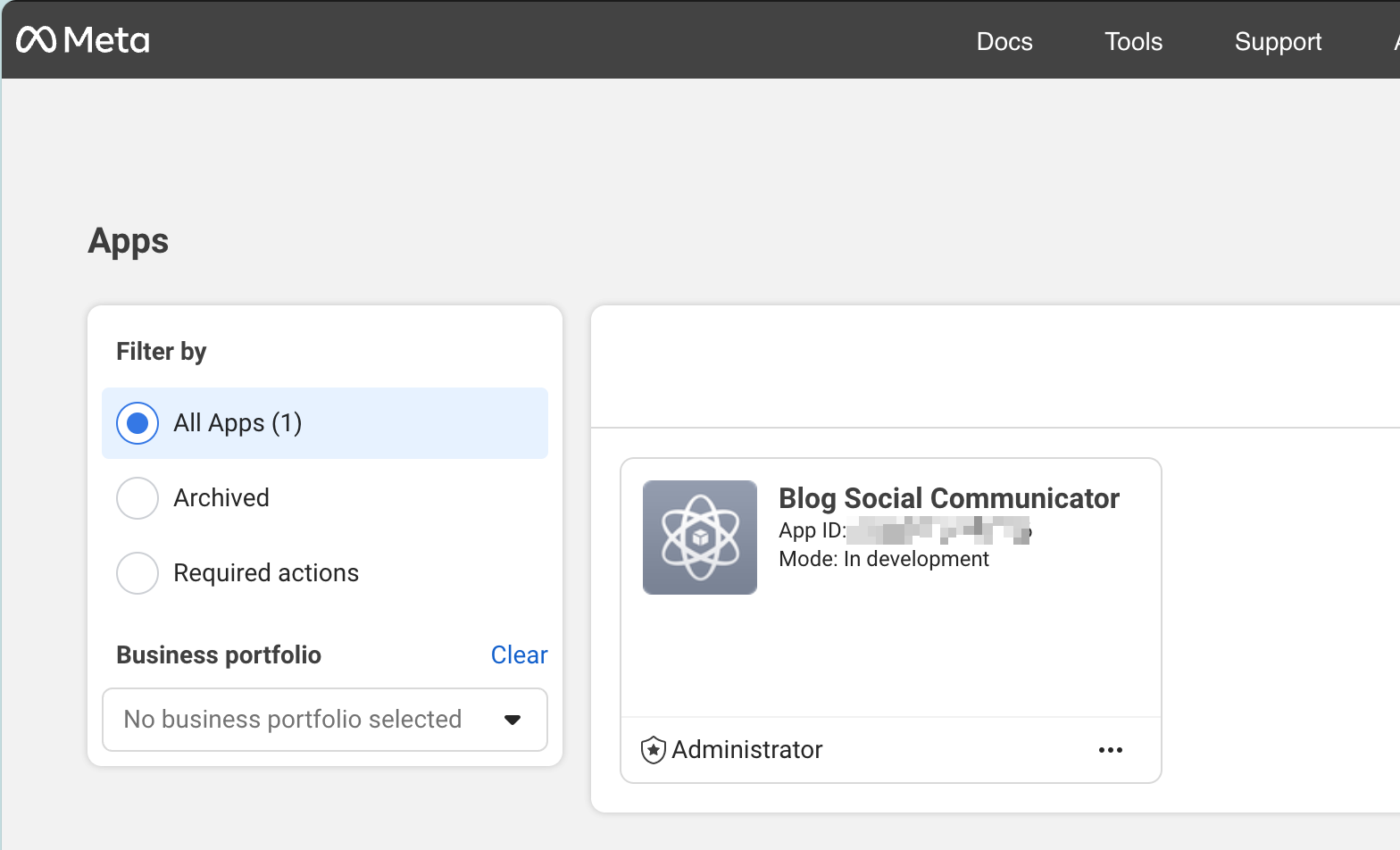Click the Meta infinity logo
The height and width of the screenshot is (850, 1400).
[37, 40]
